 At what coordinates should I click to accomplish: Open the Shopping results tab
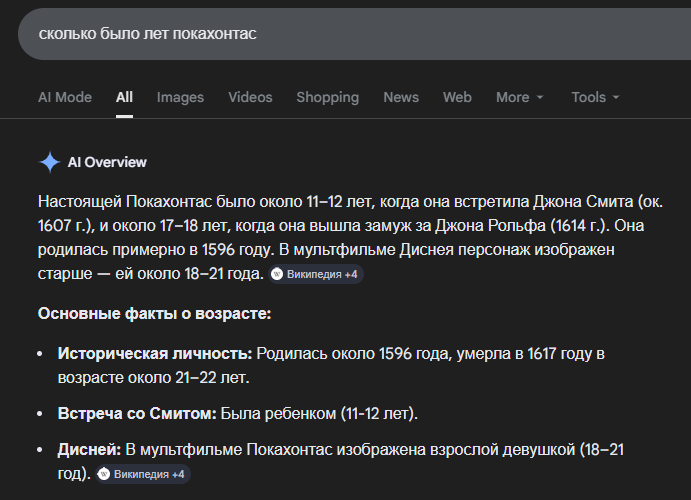pyautogui.click(x=327, y=97)
